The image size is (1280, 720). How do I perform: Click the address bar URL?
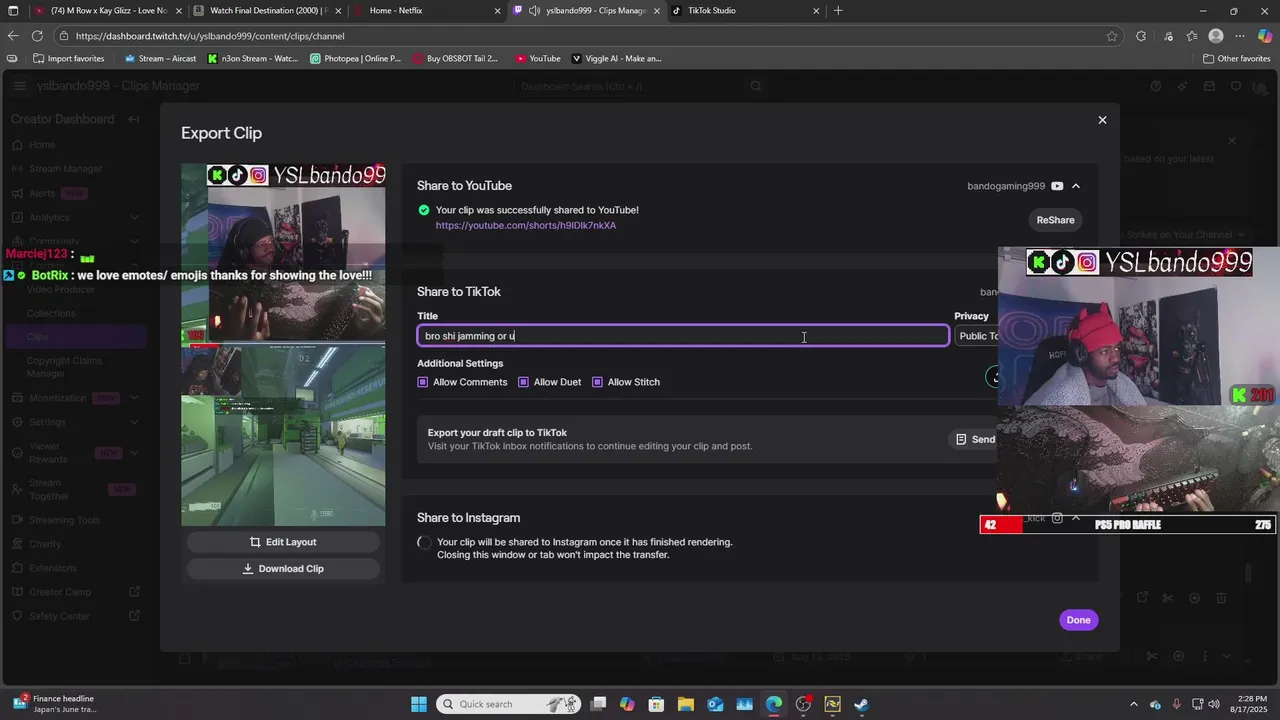click(210, 36)
